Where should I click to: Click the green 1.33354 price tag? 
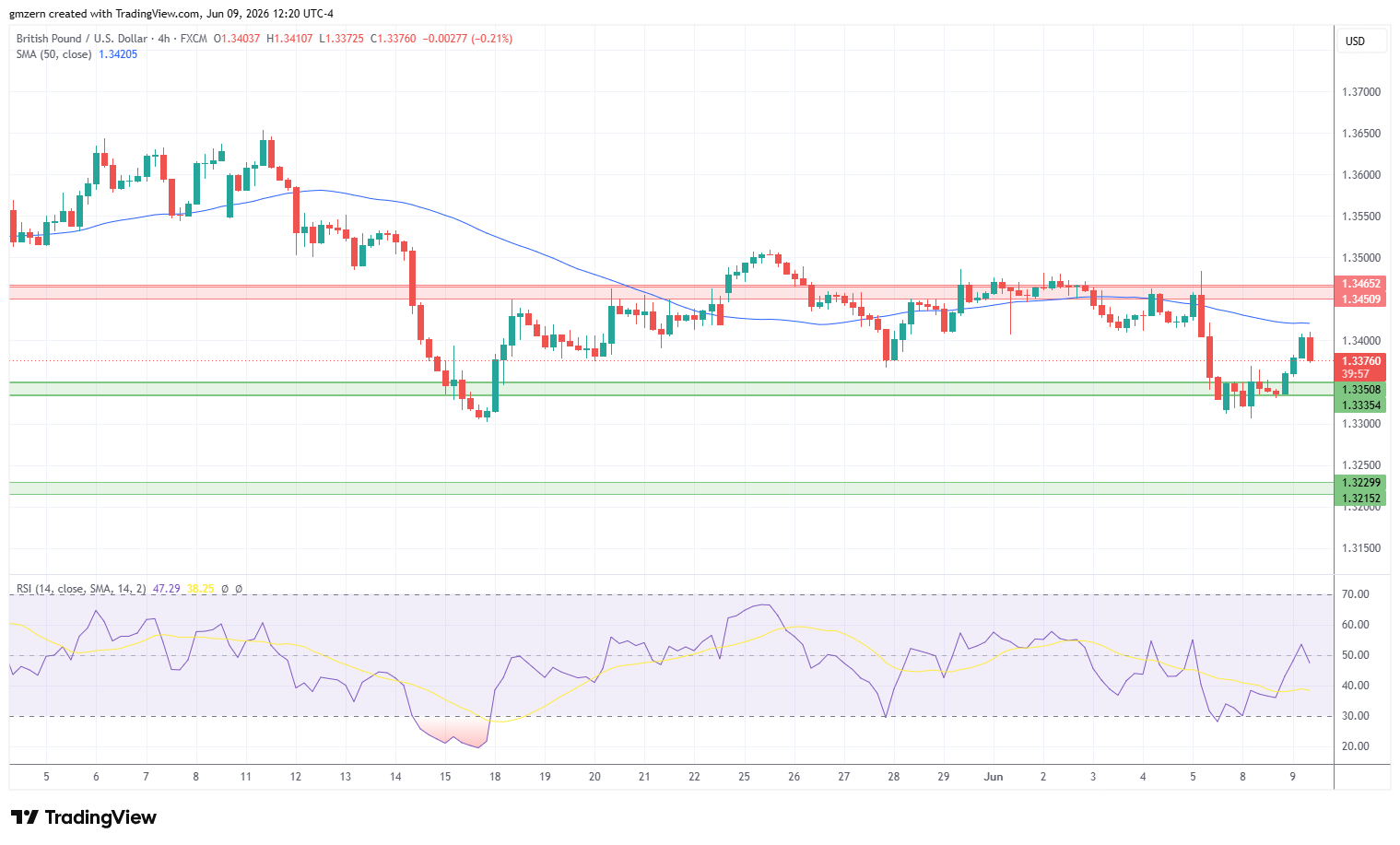click(1360, 405)
